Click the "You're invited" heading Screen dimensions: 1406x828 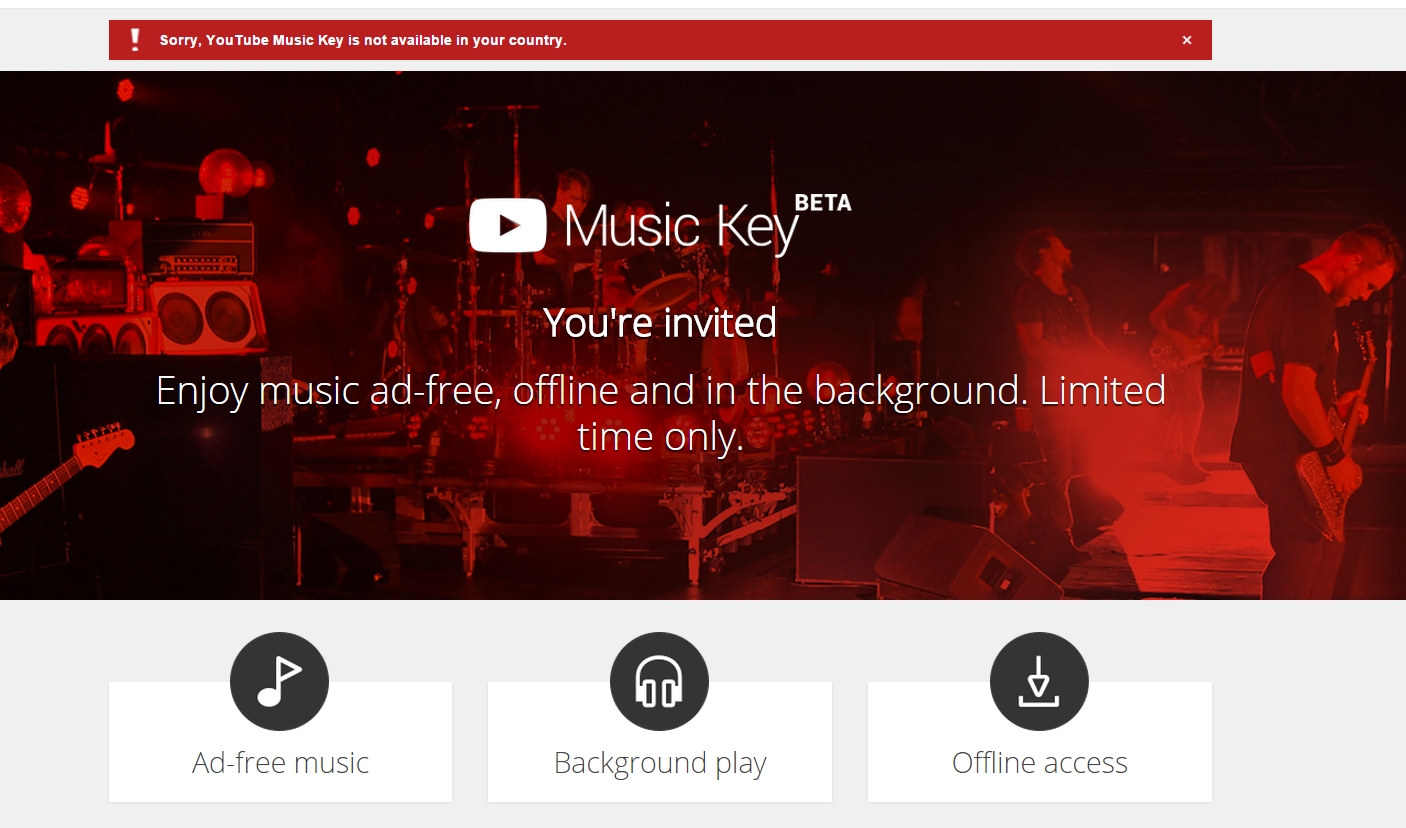(660, 323)
